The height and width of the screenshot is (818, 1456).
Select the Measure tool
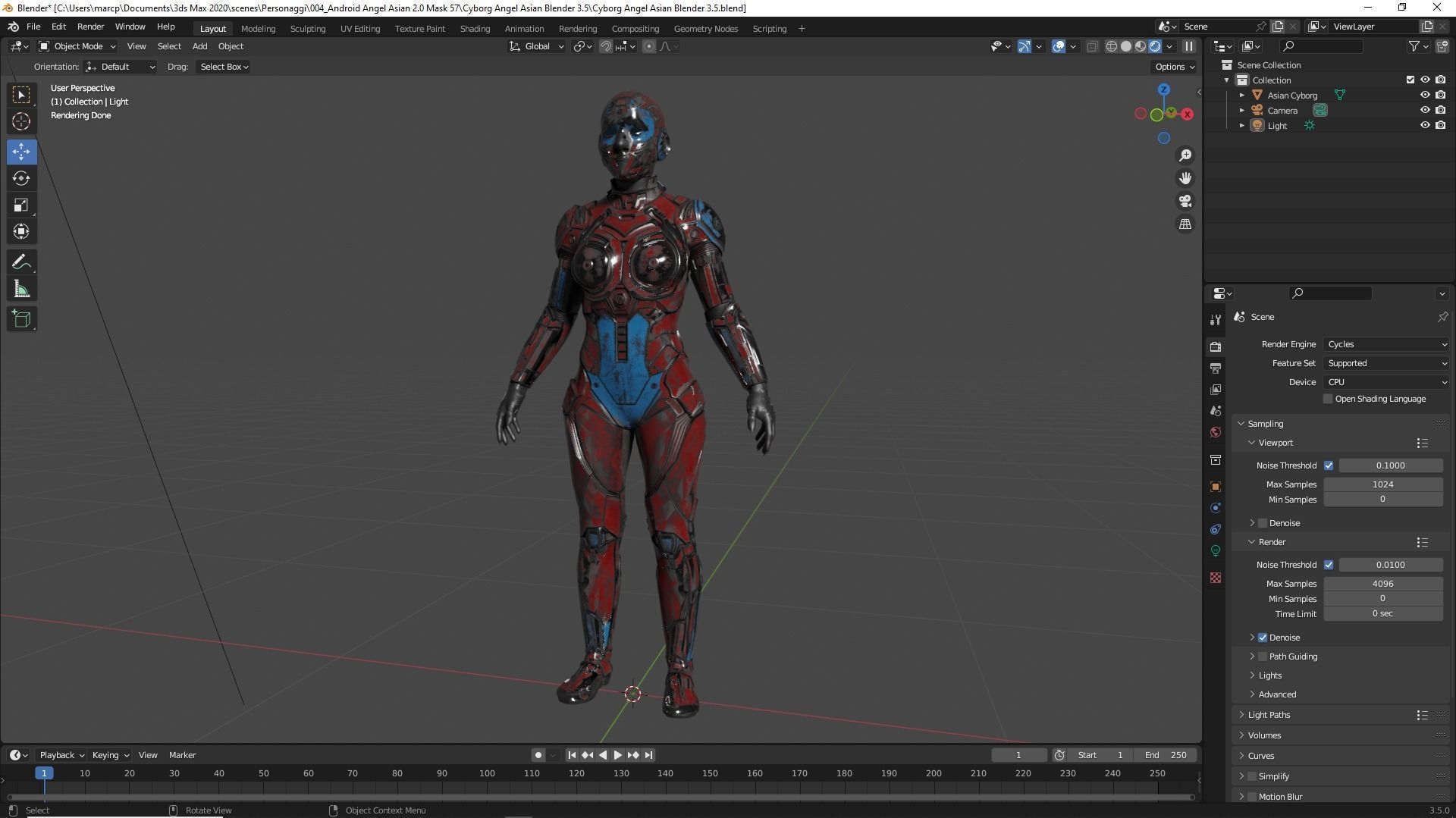(21, 289)
